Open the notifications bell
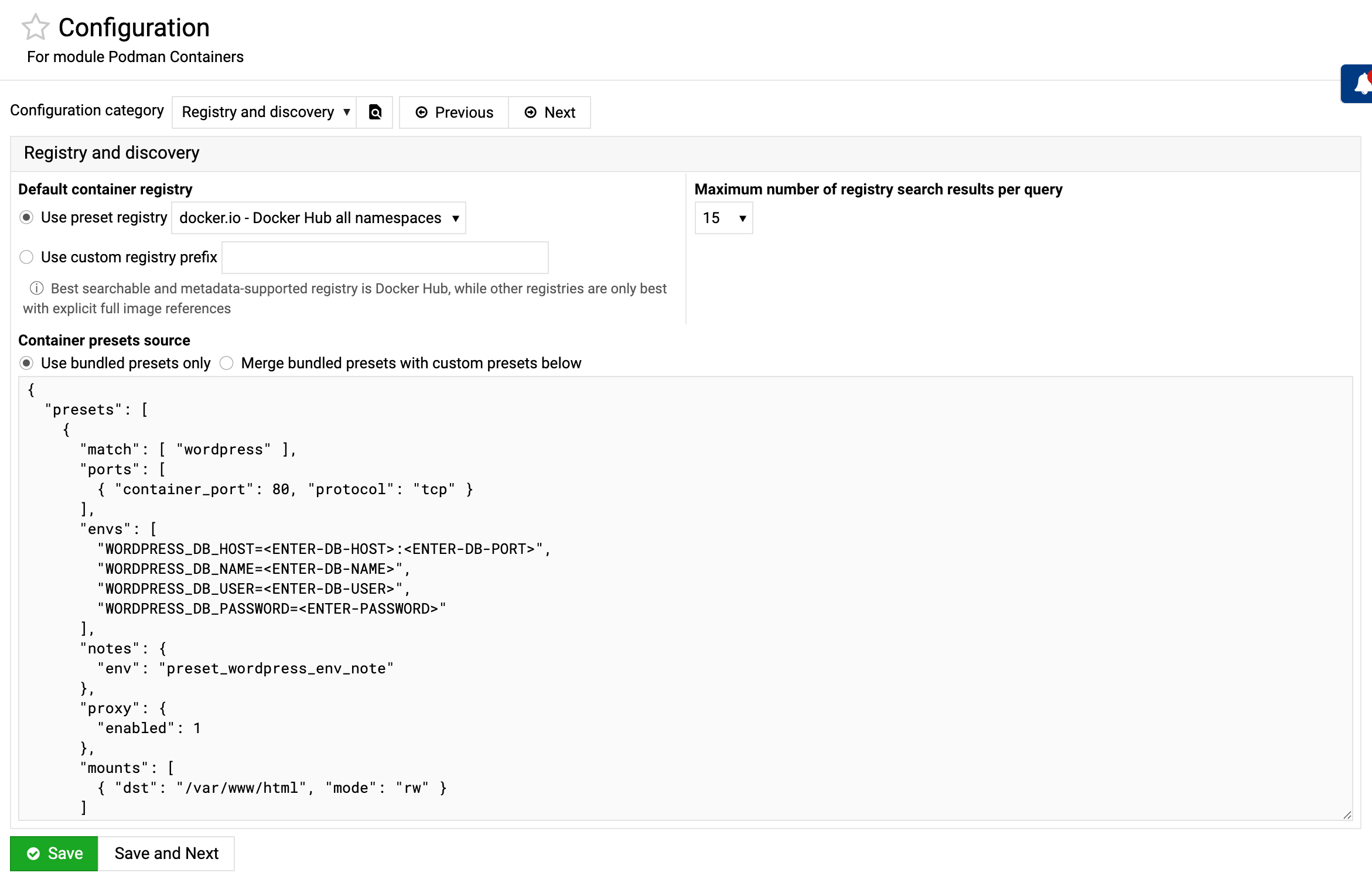This screenshot has height=883, width=1372. coord(1362,84)
